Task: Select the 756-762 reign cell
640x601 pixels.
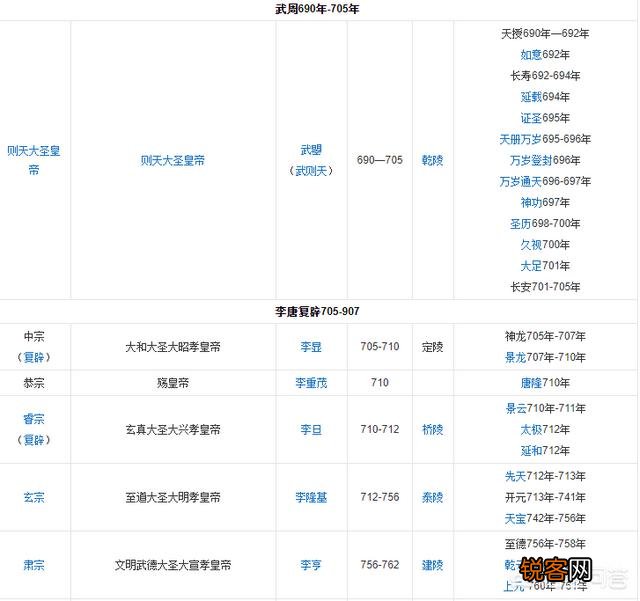Action: [380, 565]
